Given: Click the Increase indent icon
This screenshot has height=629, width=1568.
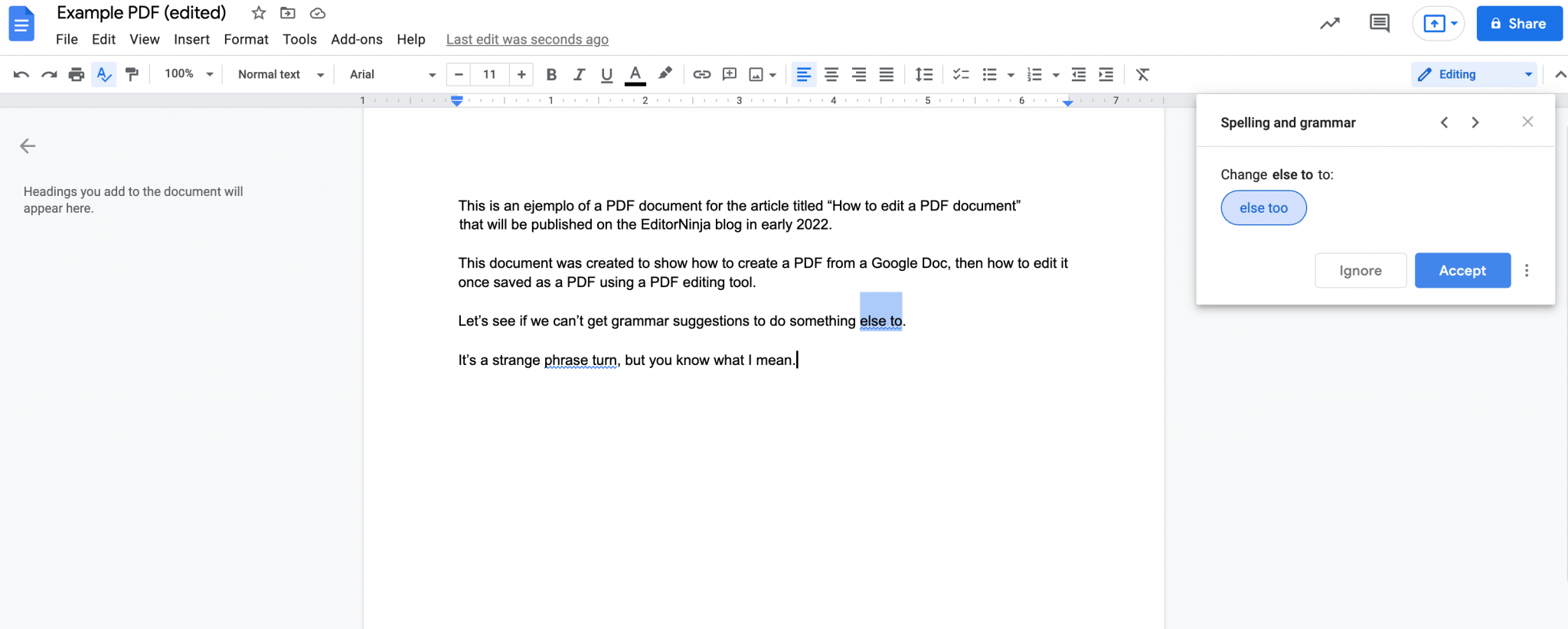Looking at the screenshot, I should (1106, 74).
